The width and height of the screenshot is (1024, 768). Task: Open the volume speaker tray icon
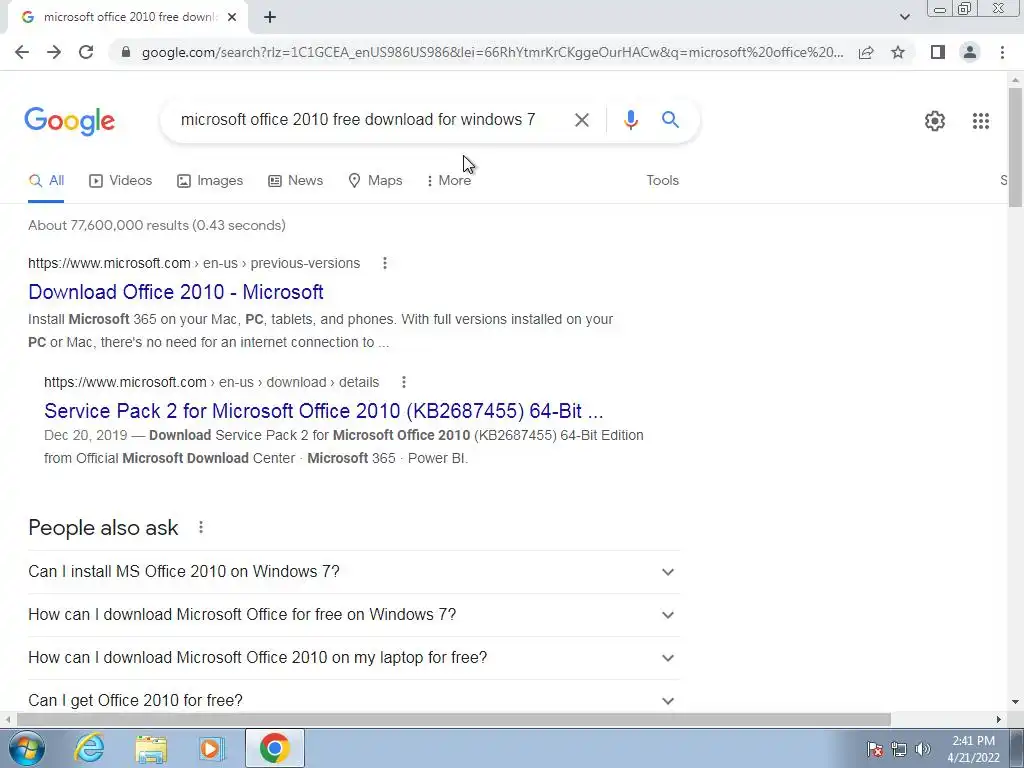click(923, 749)
